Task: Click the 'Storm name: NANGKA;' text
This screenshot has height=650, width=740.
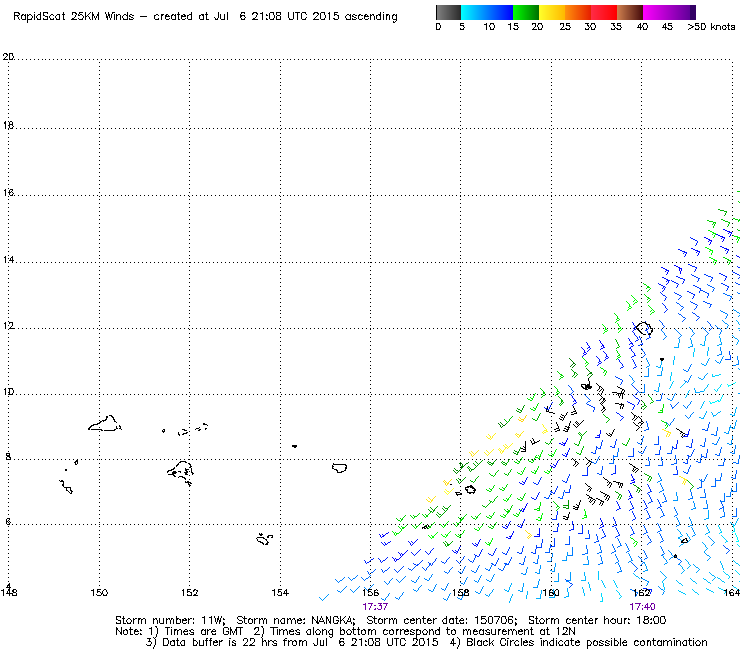Action: click(x=295, y=620)
